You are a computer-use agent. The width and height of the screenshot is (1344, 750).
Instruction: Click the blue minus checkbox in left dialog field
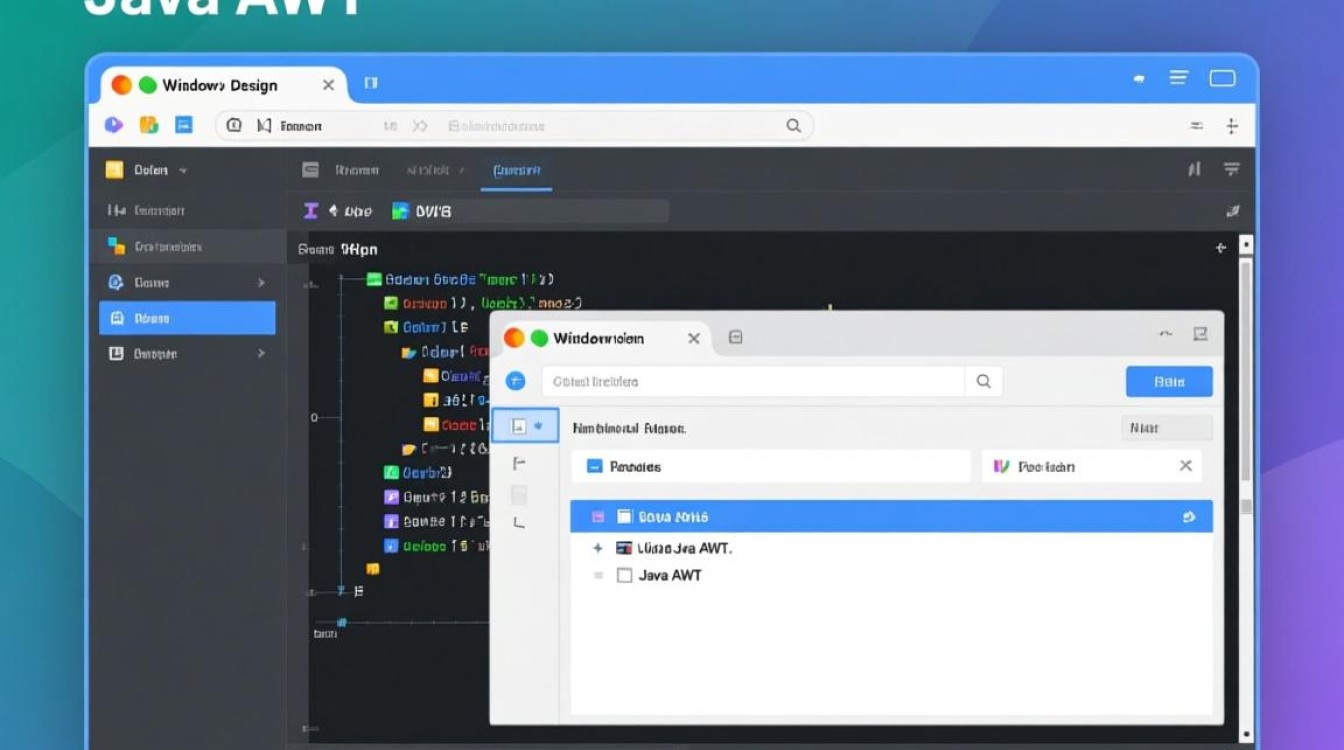594,466
